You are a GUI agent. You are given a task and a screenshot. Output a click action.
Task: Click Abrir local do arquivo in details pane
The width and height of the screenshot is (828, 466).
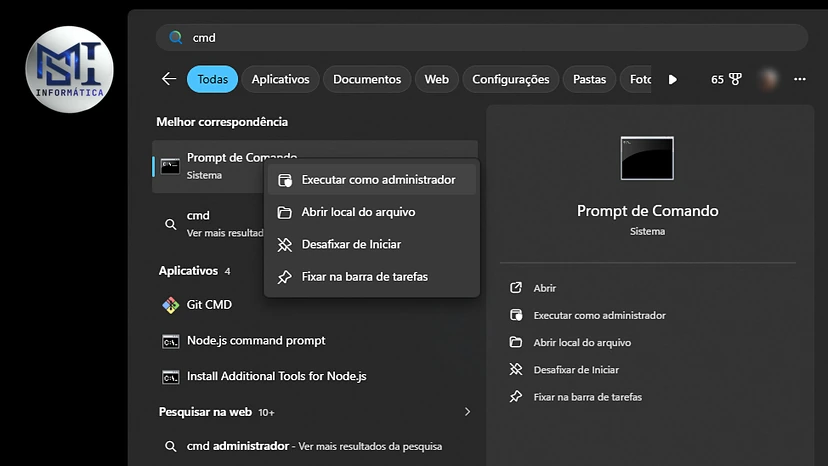pos(582,342)
